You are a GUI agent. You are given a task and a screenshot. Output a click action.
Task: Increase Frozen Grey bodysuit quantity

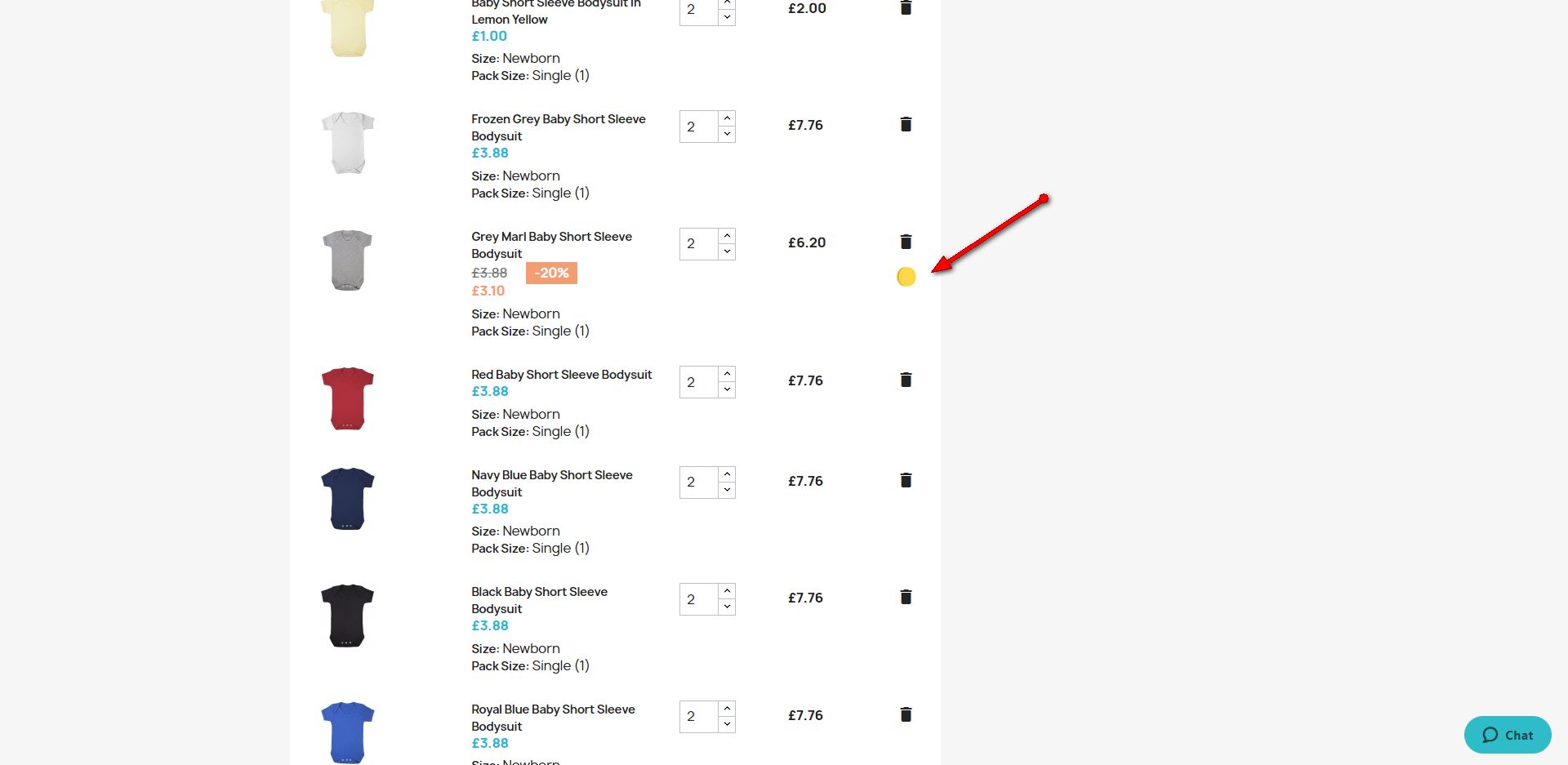click(727, 118)
